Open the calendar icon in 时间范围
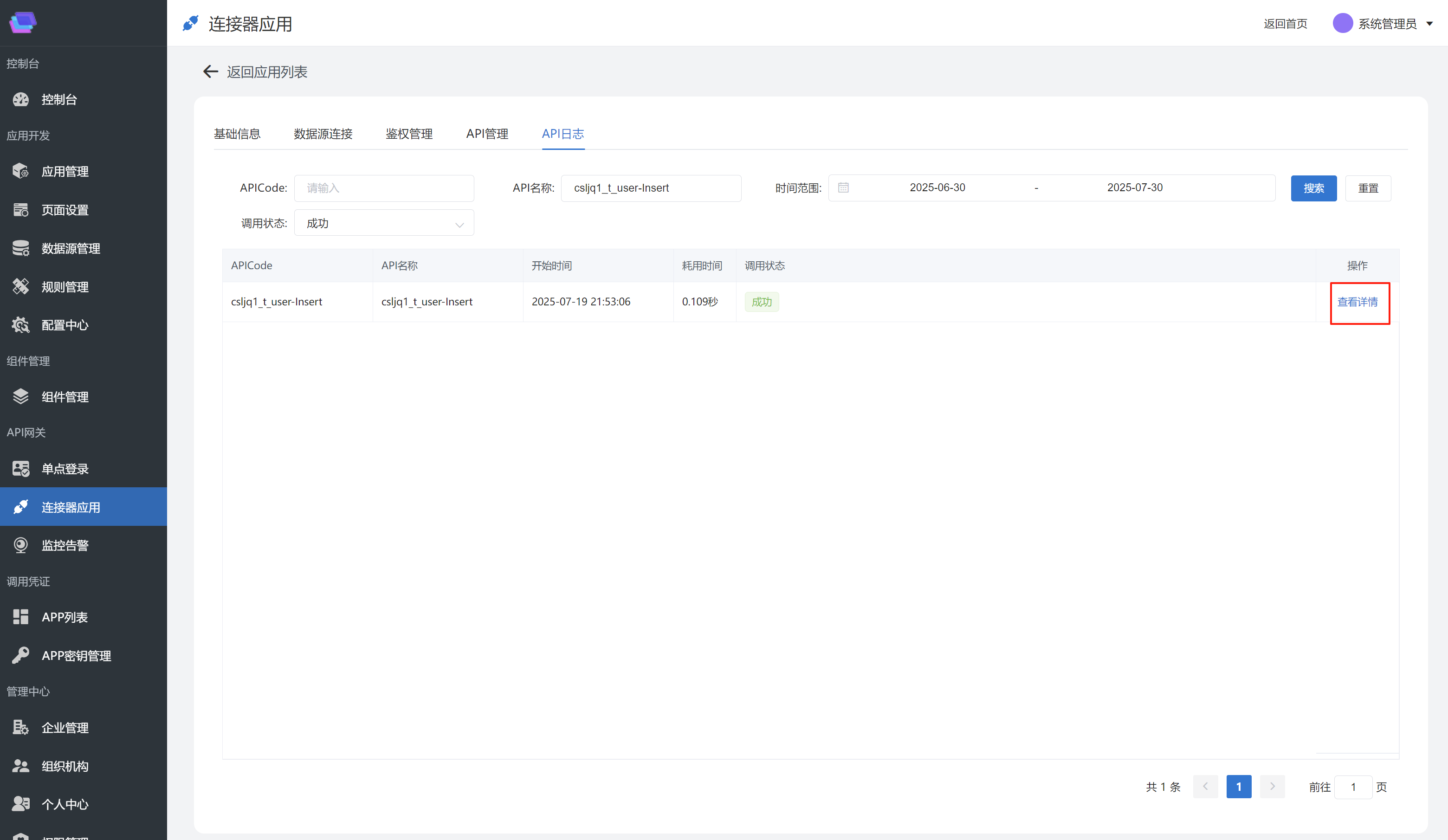The height and width of the screenshot is (840, 1448). [x=843, y=188]
